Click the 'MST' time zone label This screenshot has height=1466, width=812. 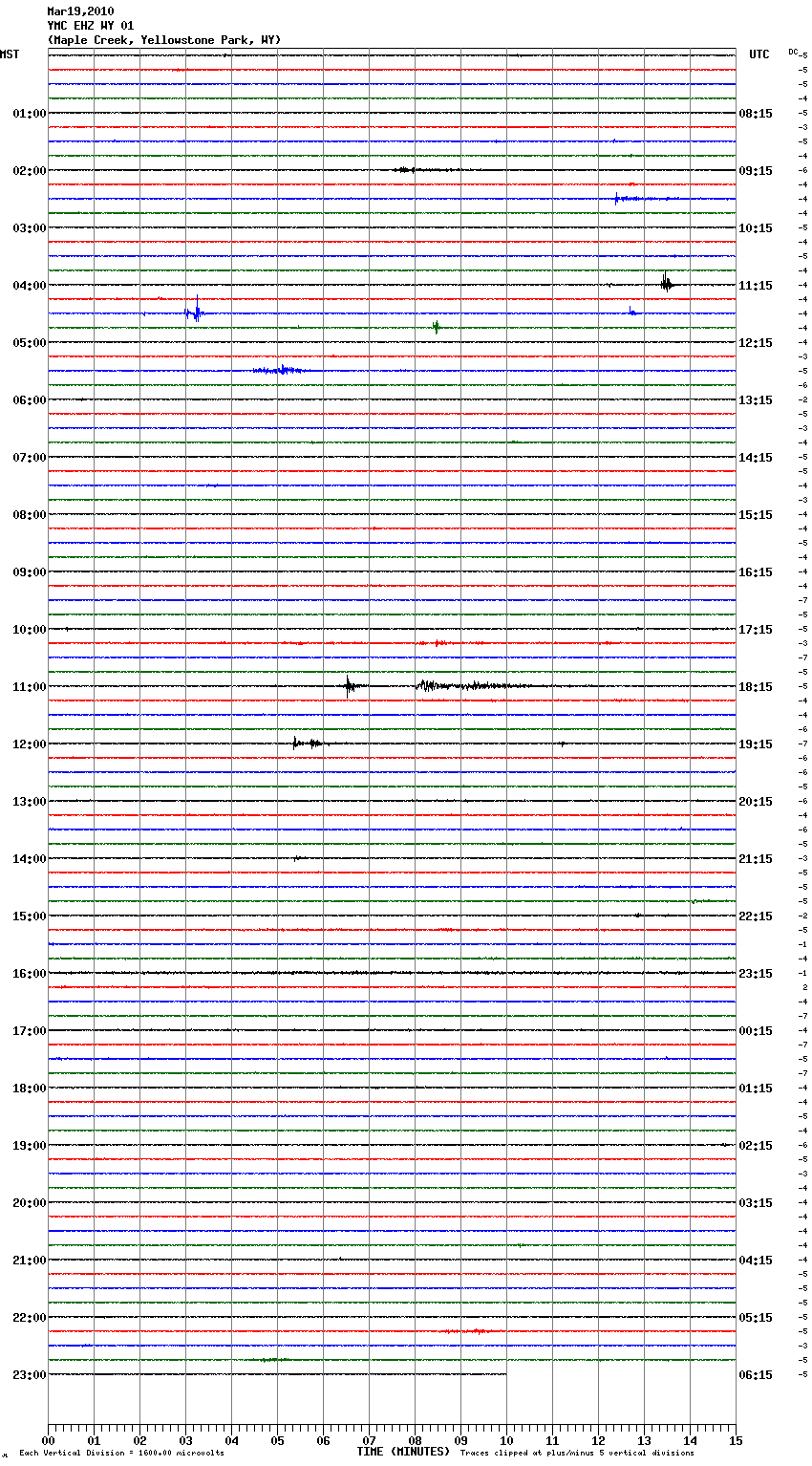click(x=10, y=54)
